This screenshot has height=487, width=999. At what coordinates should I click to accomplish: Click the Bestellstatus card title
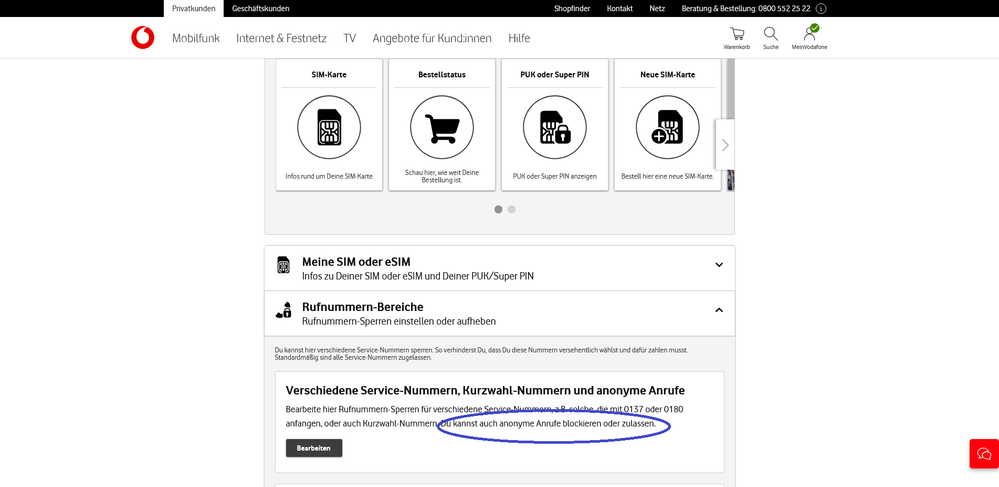pos(442,75)
